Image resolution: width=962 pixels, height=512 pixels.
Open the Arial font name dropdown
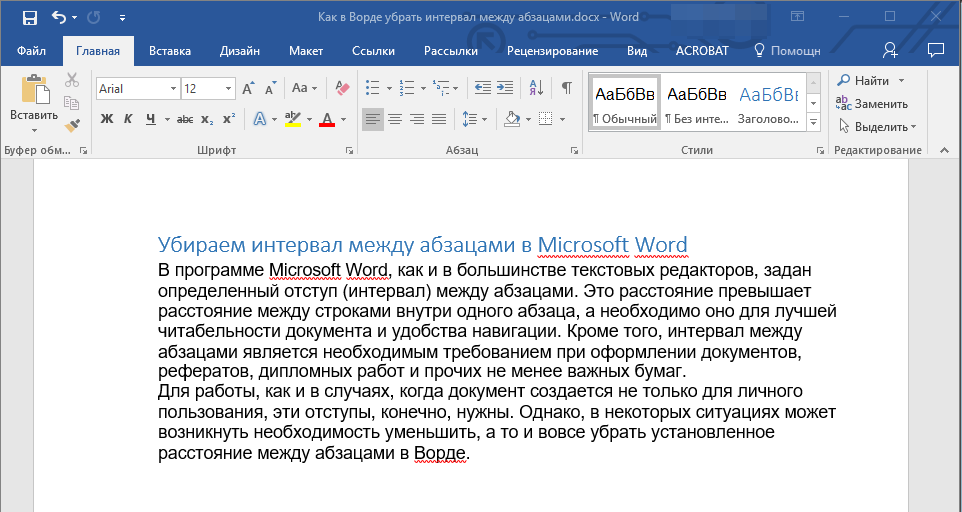tap(173, 89)
